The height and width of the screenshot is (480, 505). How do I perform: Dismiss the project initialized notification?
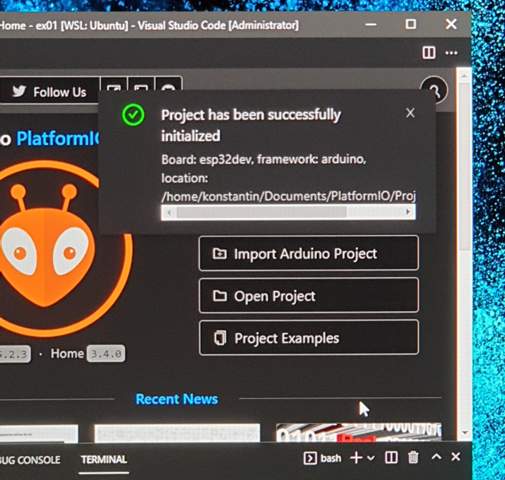point(410,113)
